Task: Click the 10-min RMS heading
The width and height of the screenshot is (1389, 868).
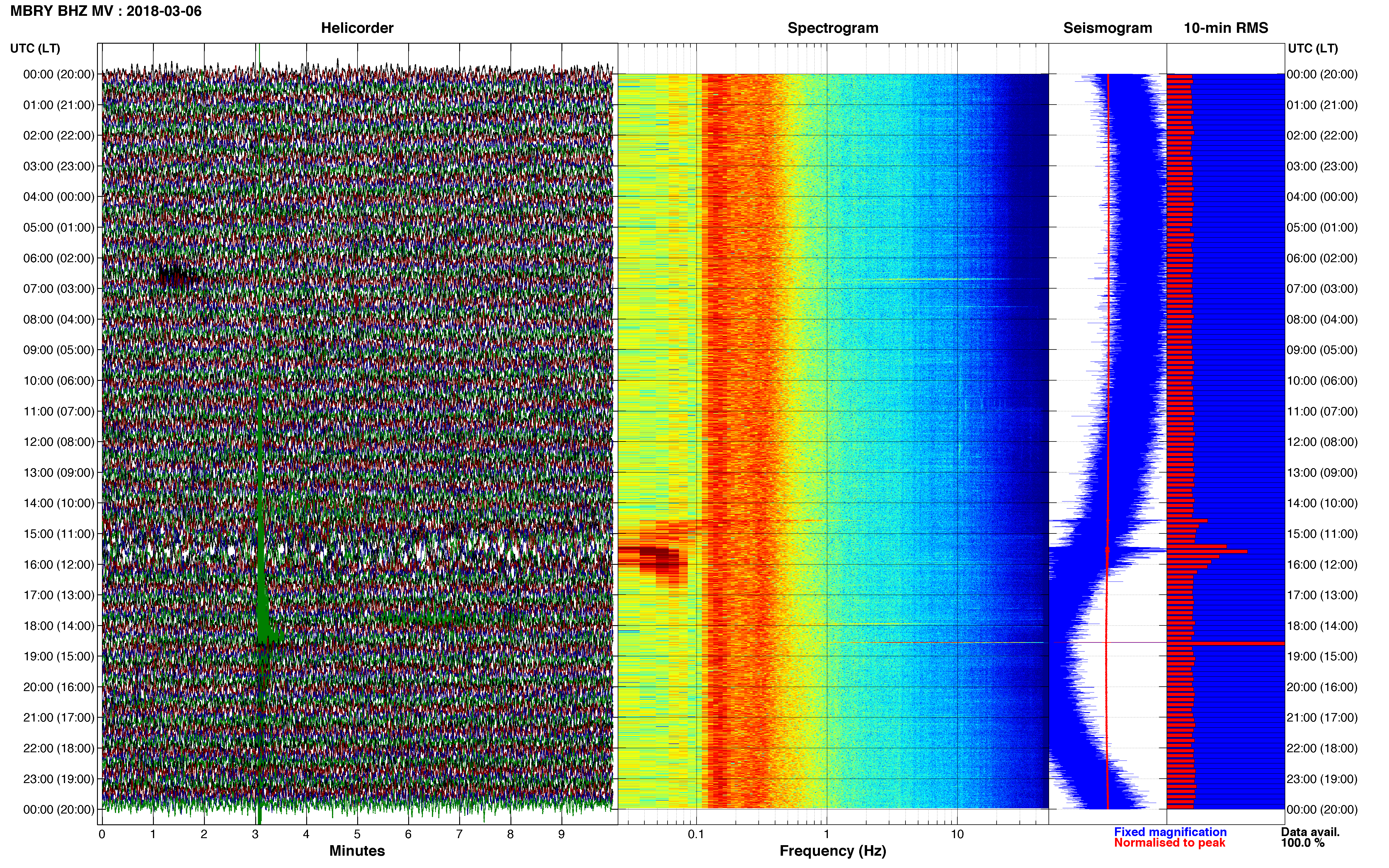Action: pos(1225,28)
